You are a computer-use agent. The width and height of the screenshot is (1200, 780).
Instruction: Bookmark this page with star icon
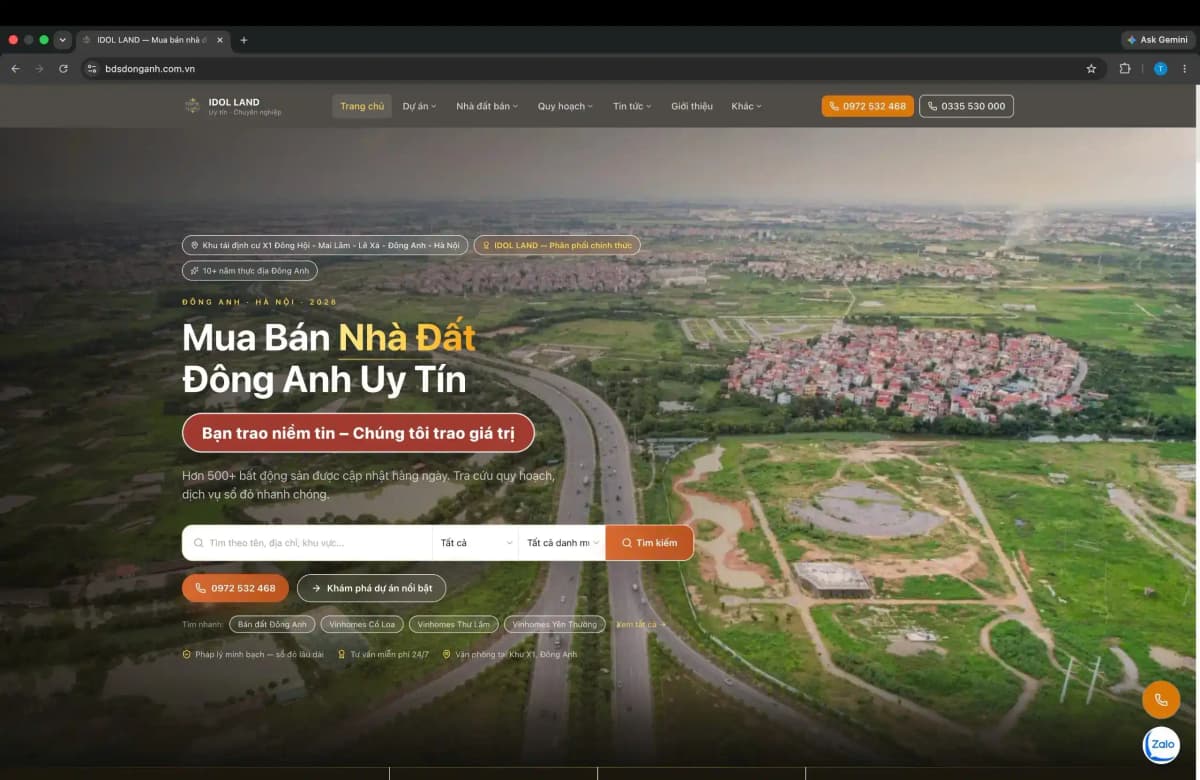tap(1091, 69)
